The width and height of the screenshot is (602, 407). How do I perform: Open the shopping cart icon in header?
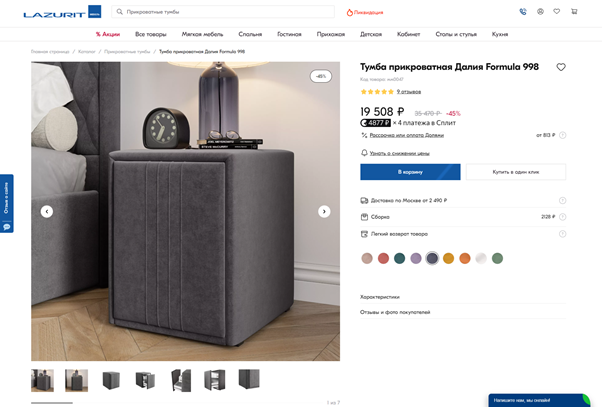coord(574,12)
